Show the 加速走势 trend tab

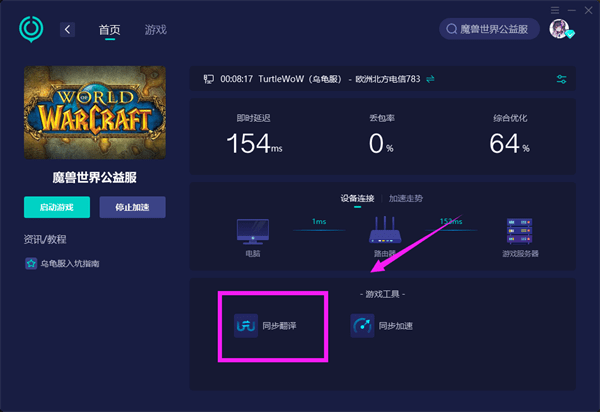406,198
